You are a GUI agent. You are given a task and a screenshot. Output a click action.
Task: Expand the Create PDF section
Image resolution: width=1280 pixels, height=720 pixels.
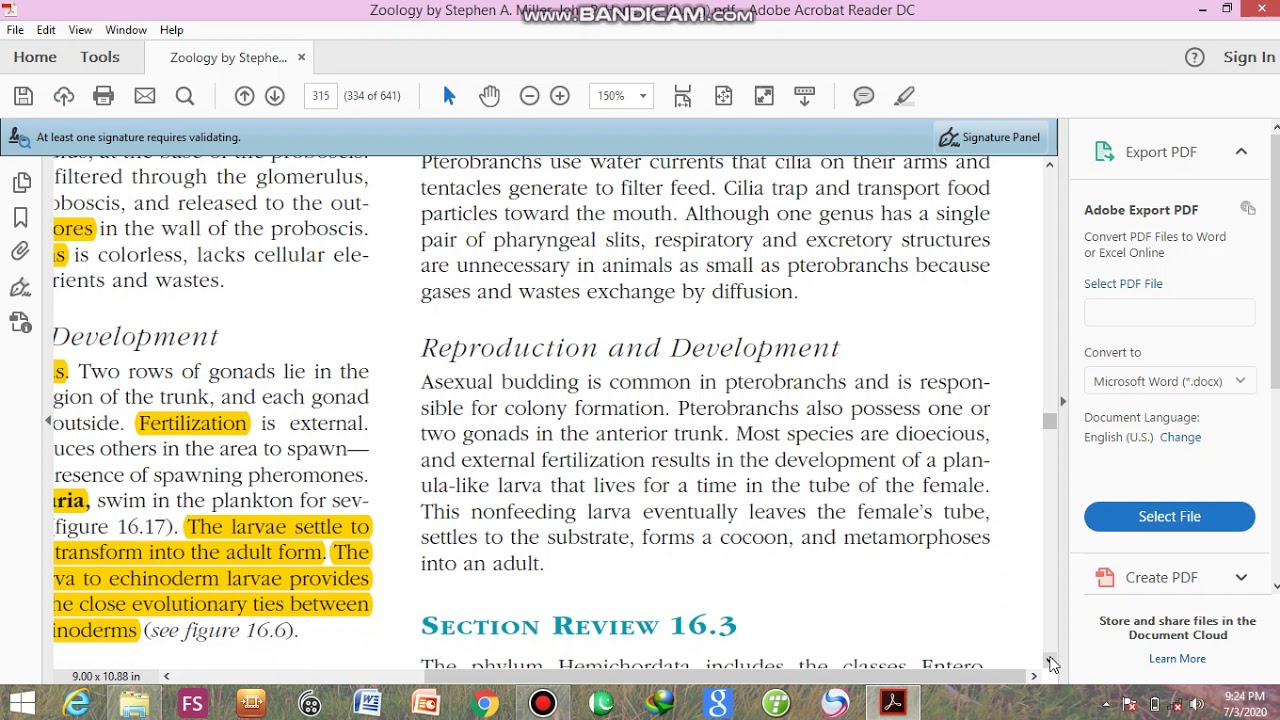point(1241,577)
